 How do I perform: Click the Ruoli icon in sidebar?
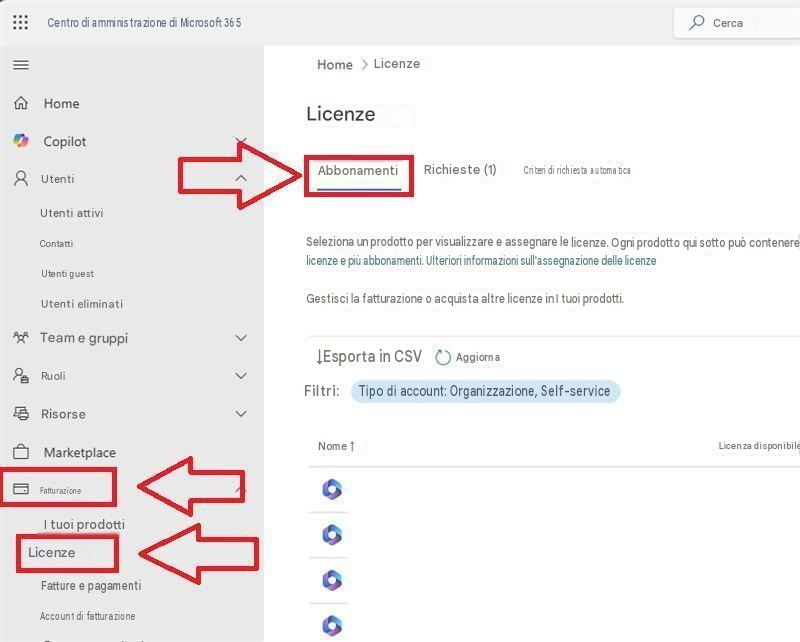[x=21, y=376]
